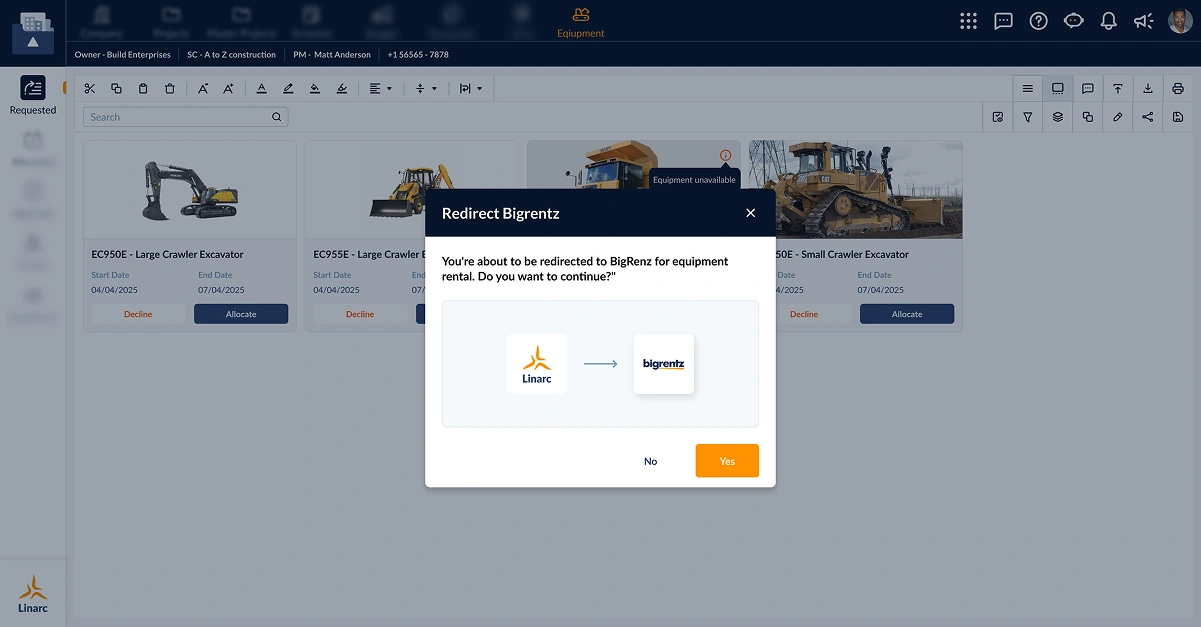Click the Delete trash icon
Viewport: 1201px width, 627px height.
[169, 88]
